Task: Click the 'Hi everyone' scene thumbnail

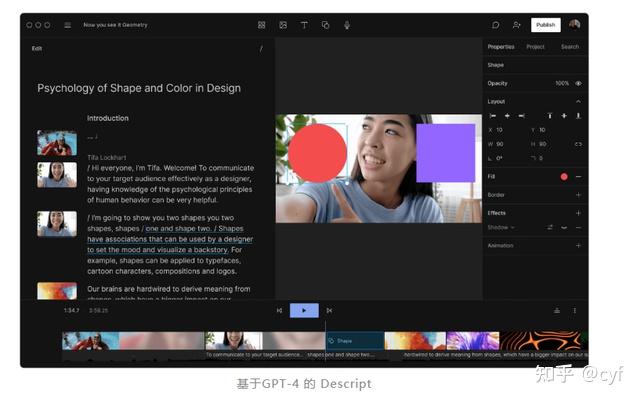Action: 57,175
